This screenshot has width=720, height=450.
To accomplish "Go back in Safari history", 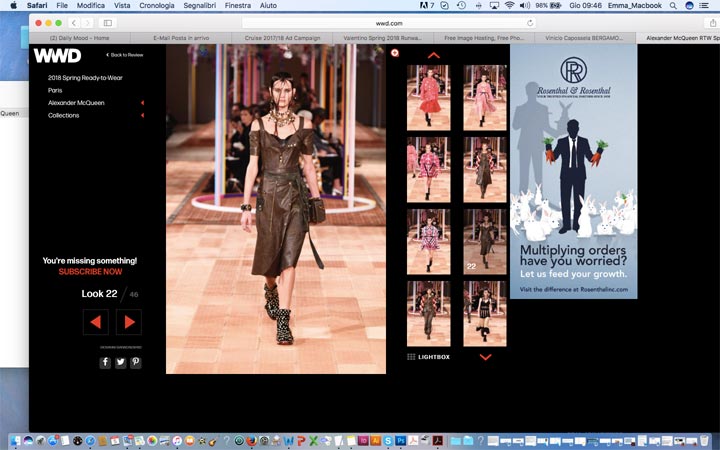I will click(73, 23).
